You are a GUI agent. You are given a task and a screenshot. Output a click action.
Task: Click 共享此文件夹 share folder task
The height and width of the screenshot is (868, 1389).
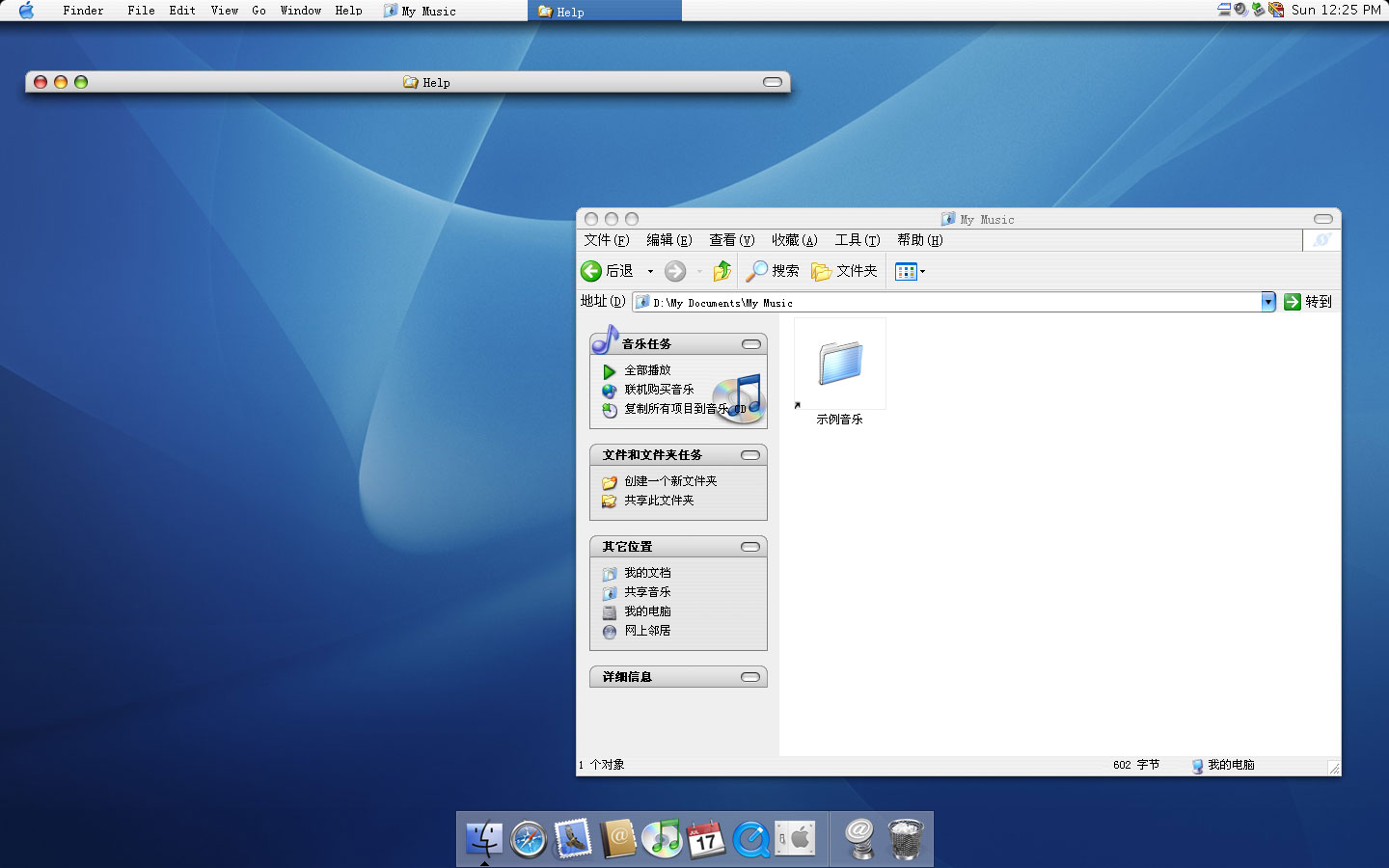pyautogui.click(x=659, y=501)
